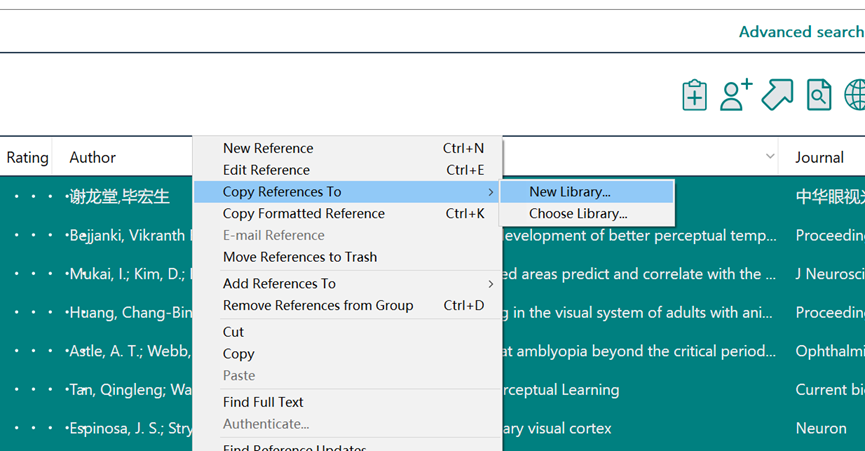865x451 pixels.
Task: Expand Add References To submenu
Action: tap(348, 283)
